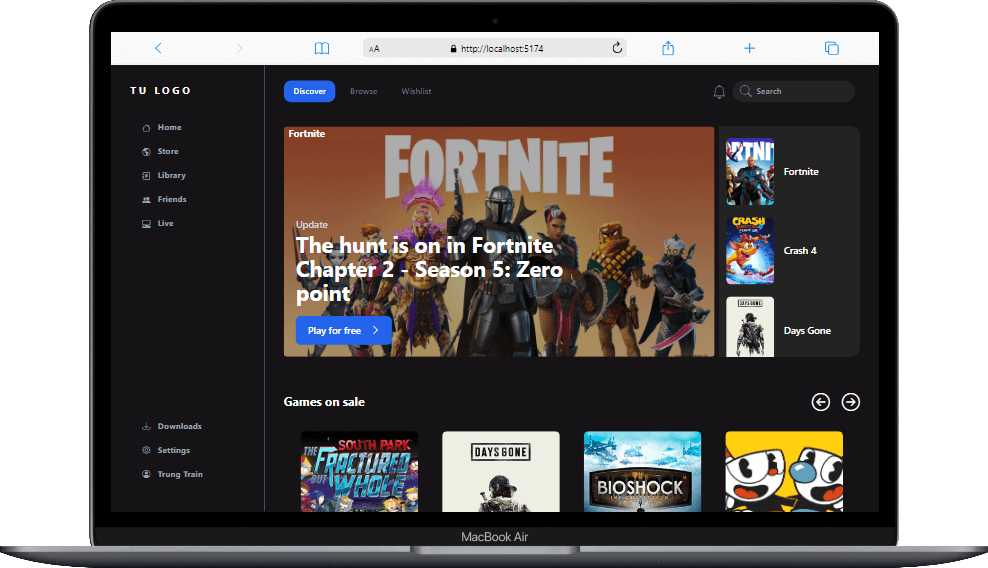The width and height of the screenshot is (988, 568).
Task: Select Days Gone title in side list
Action: (x=807, y=331)
